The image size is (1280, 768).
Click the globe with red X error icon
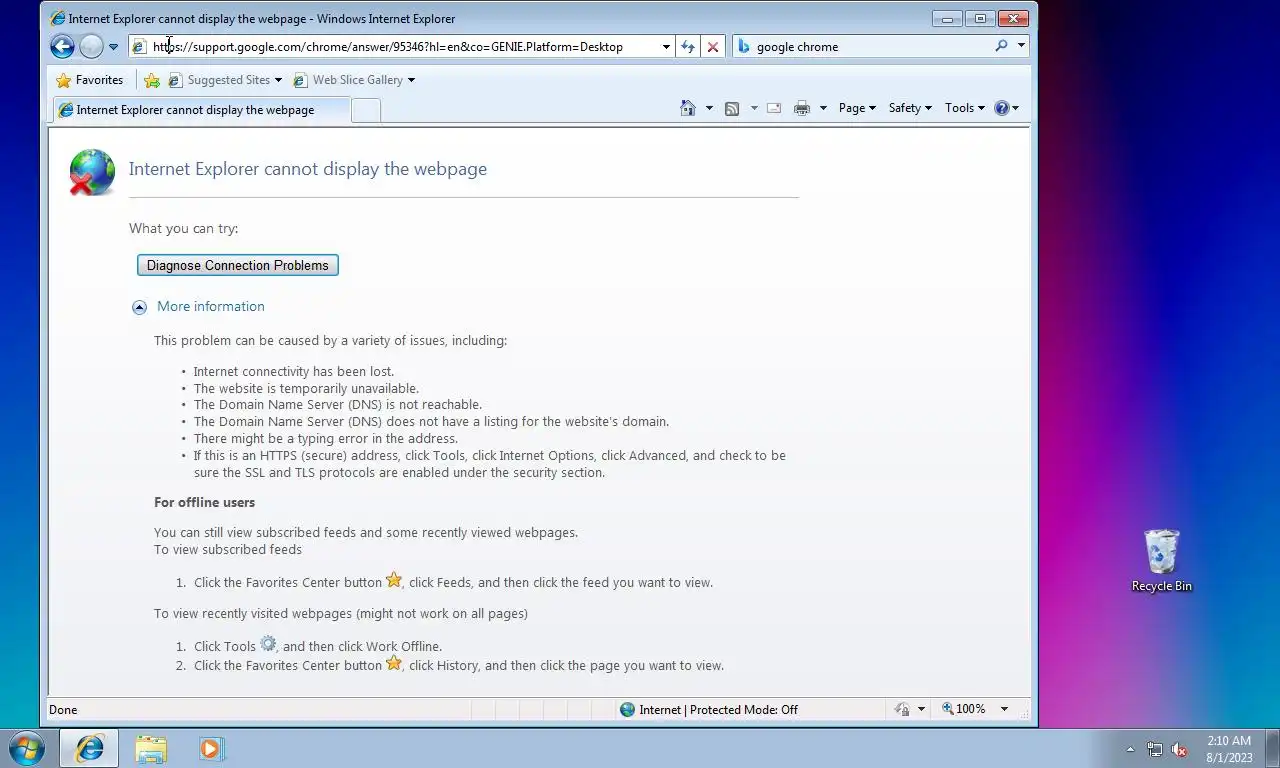[92, 172]
